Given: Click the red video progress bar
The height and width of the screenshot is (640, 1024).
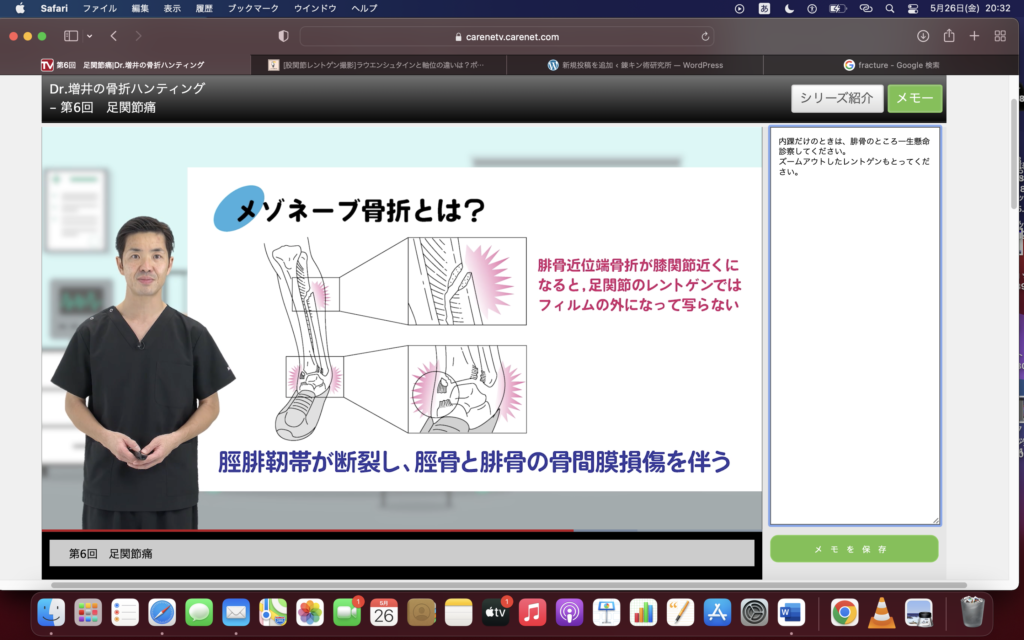Looking at the screenshot, I should click(300, 530).
